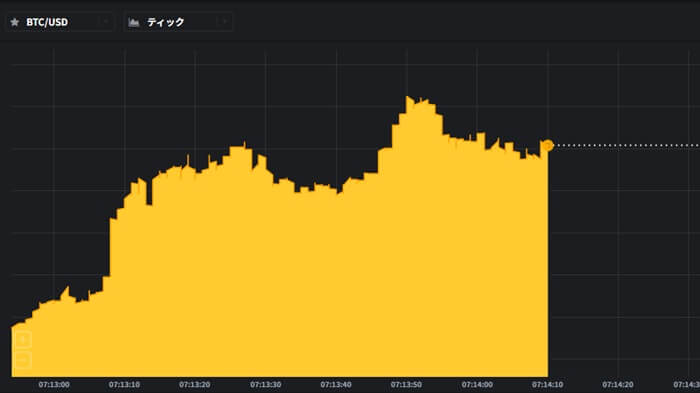Open the BTC/USD asset dropdown

pos(60,22)
